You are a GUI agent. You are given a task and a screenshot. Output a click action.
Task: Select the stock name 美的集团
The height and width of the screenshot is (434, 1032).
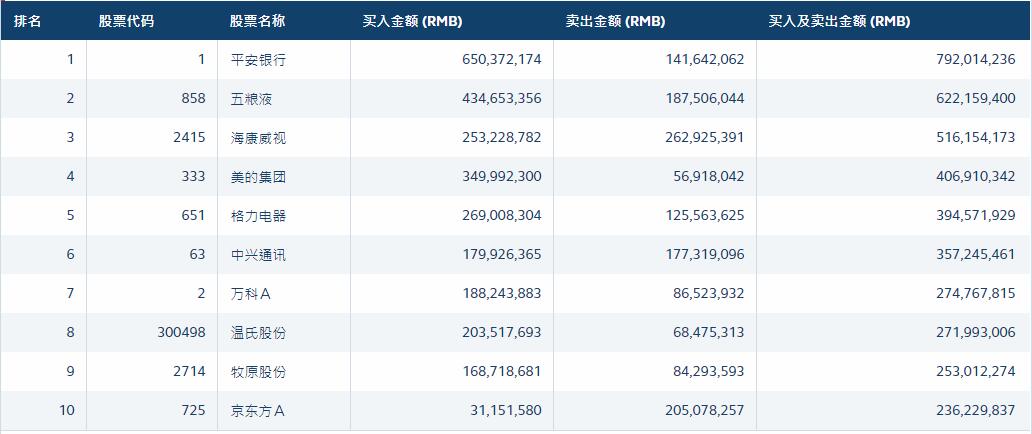tap(259, 176)
